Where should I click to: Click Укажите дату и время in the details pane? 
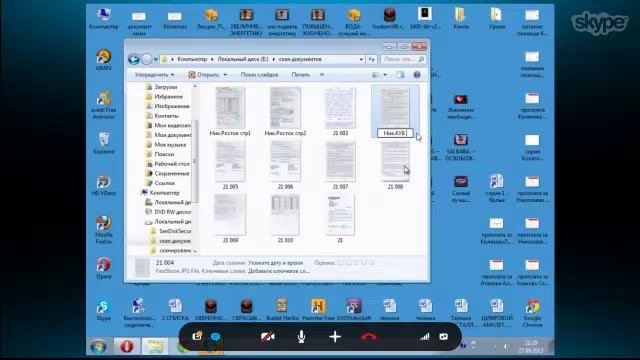(x=276, y=263)
